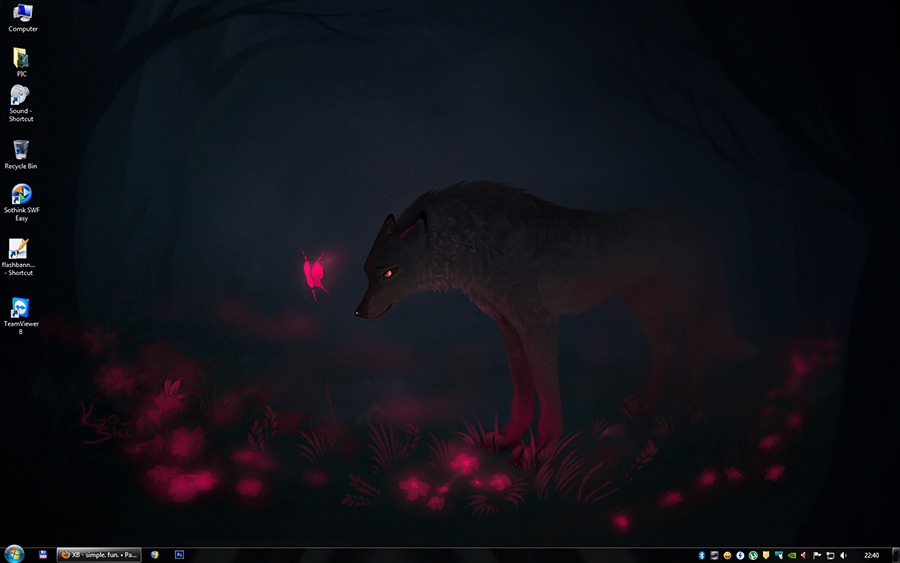Click the 22:40 system clock
The image size is (900, 563).
[871, 555]
